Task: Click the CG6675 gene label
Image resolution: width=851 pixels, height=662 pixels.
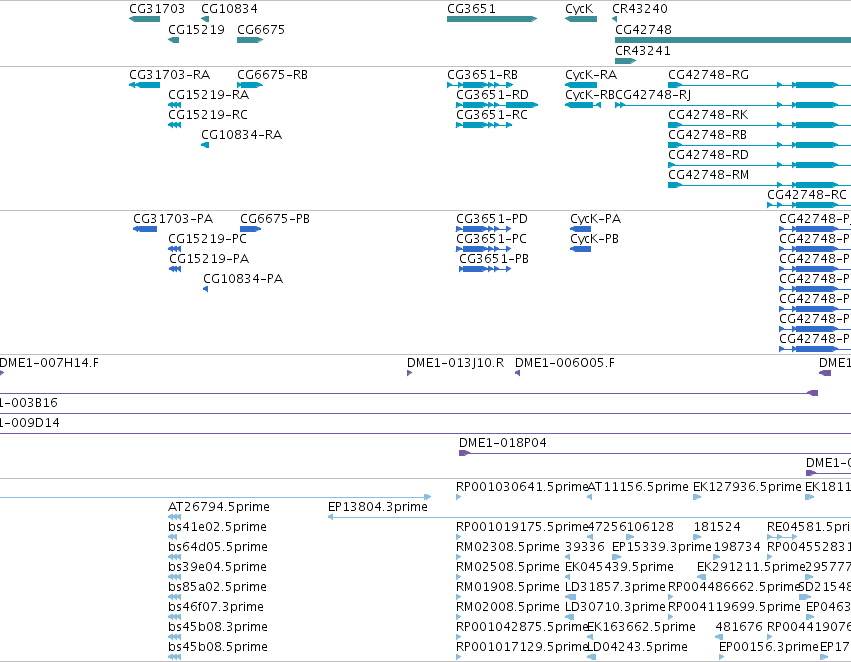Action: 261,29
